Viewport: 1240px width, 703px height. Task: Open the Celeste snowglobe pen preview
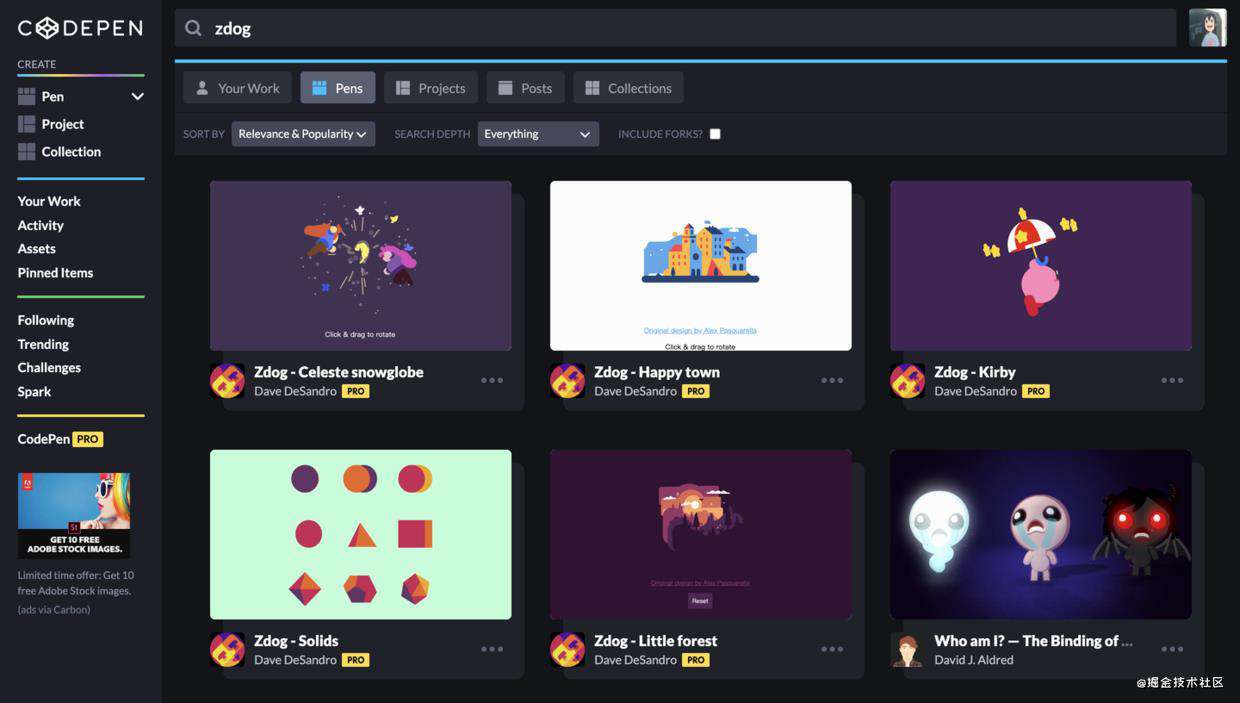(360, 266)
